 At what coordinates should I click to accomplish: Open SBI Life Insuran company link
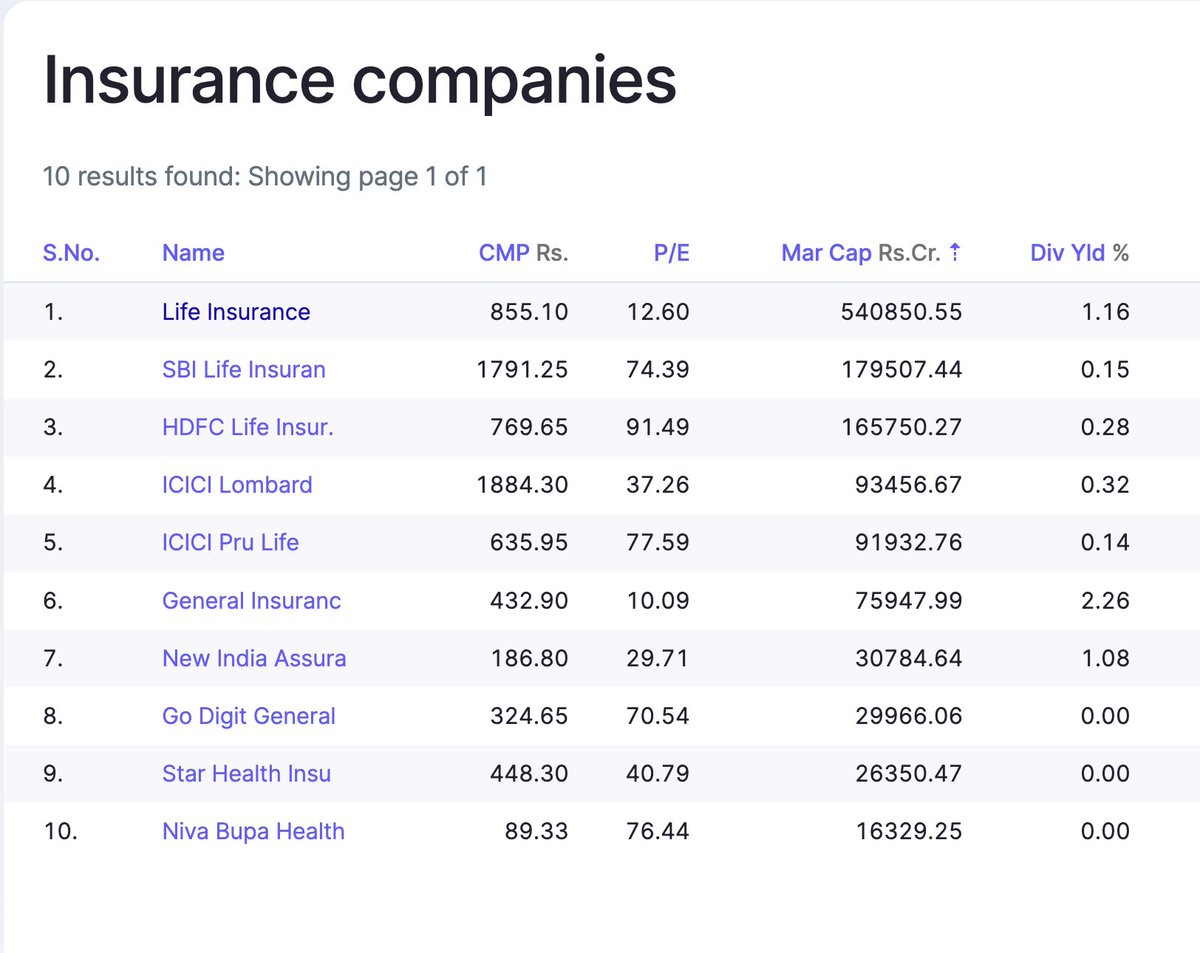pos(244,370)
